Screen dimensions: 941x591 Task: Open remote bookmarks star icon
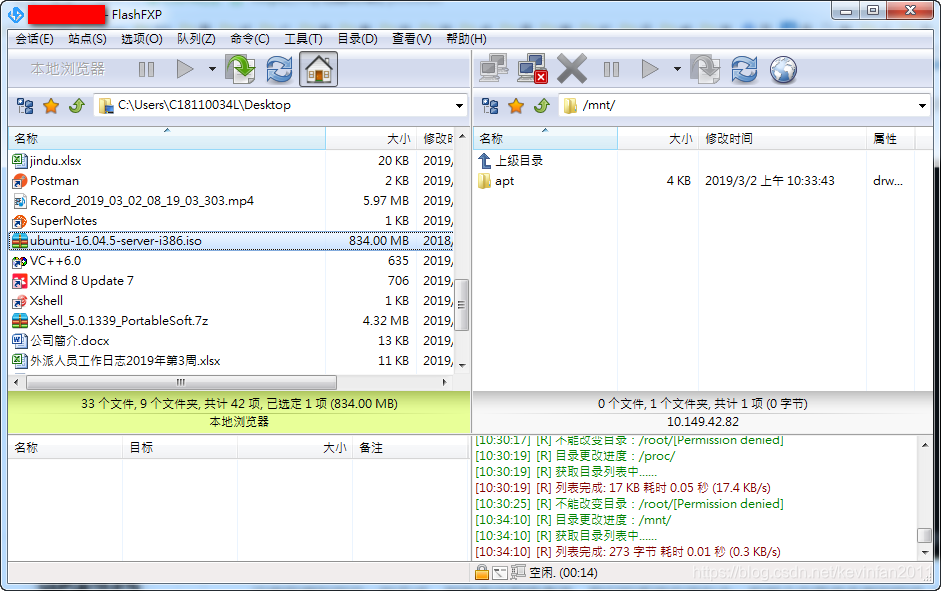click(x=516, y=106)
